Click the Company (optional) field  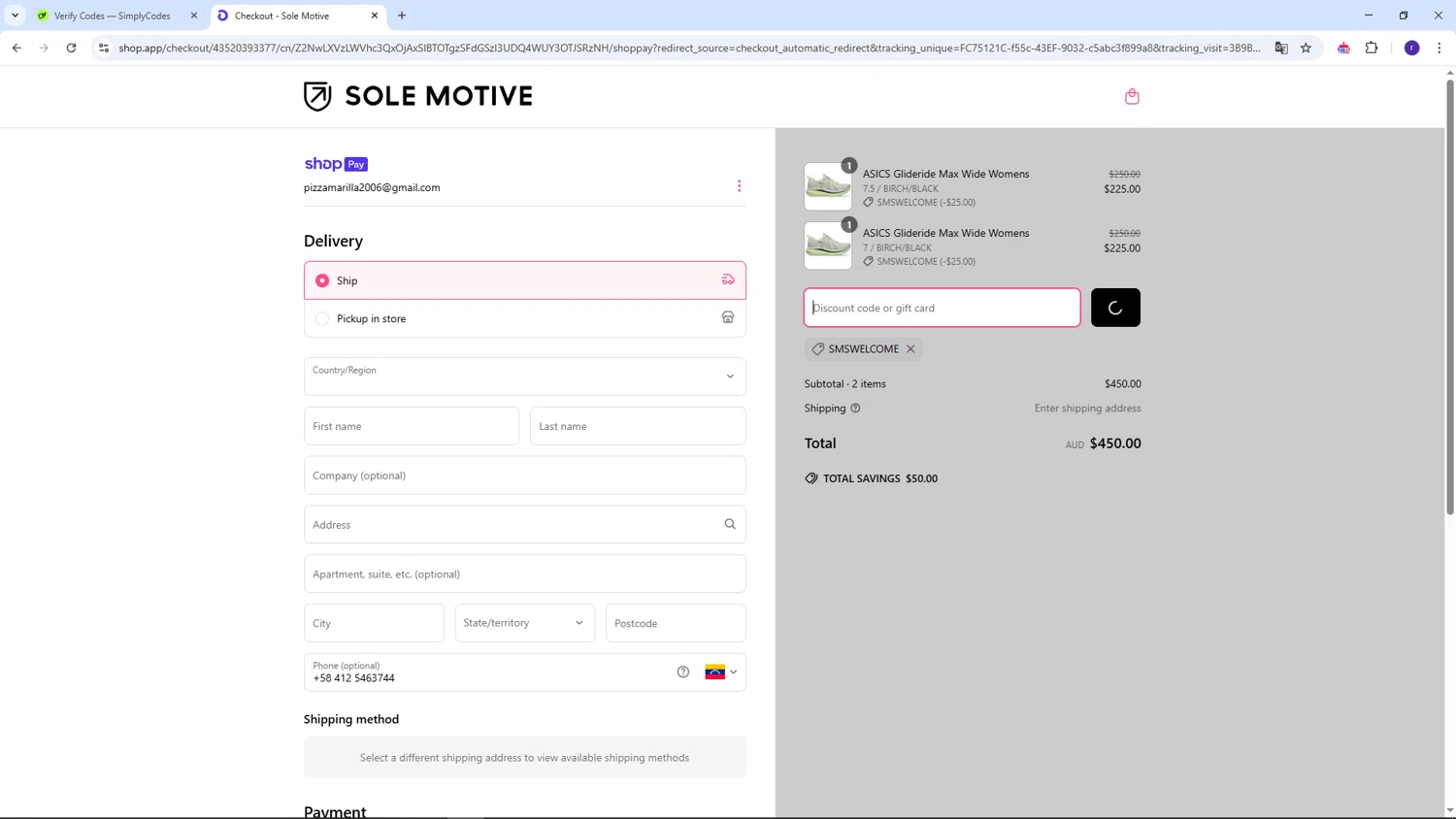coord(524,475)
